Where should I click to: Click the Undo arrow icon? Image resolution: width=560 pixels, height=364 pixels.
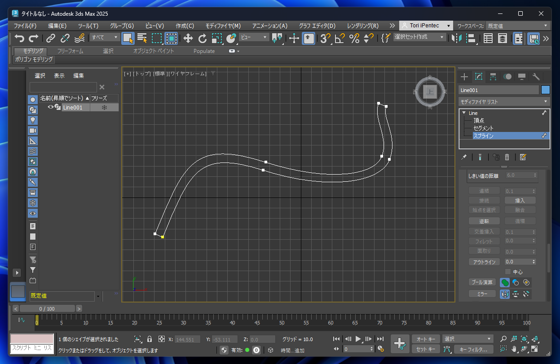coord(19,38)
